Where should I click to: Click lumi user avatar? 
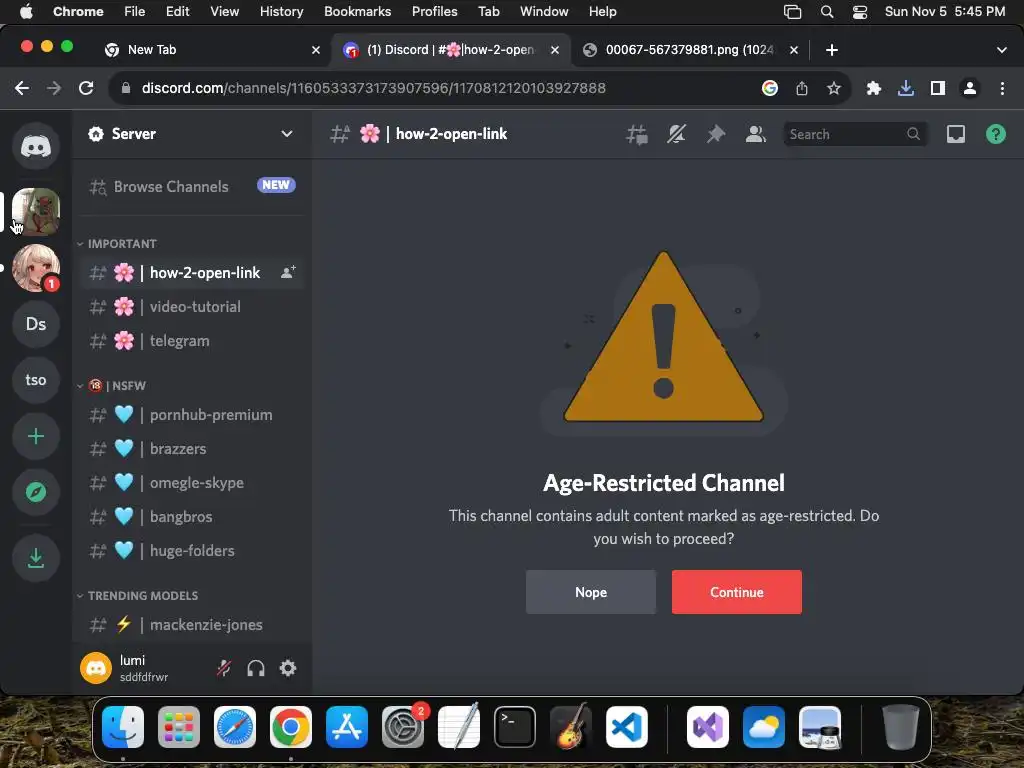(96, 668)
